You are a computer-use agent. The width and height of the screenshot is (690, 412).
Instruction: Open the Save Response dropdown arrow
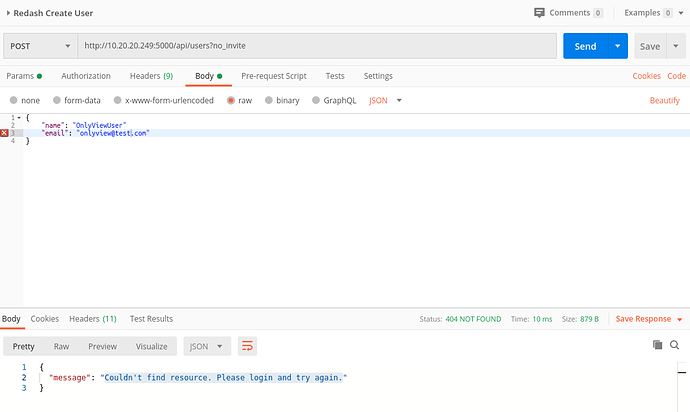click(679, 319)
